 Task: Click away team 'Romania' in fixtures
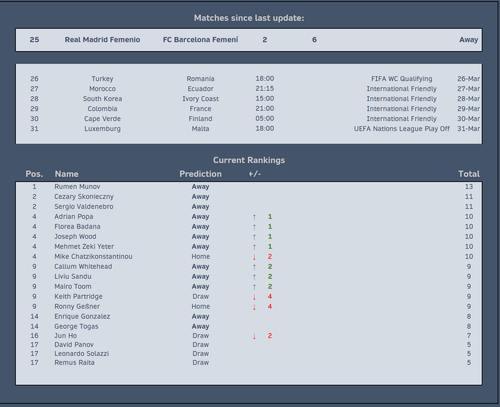point(200,79)
